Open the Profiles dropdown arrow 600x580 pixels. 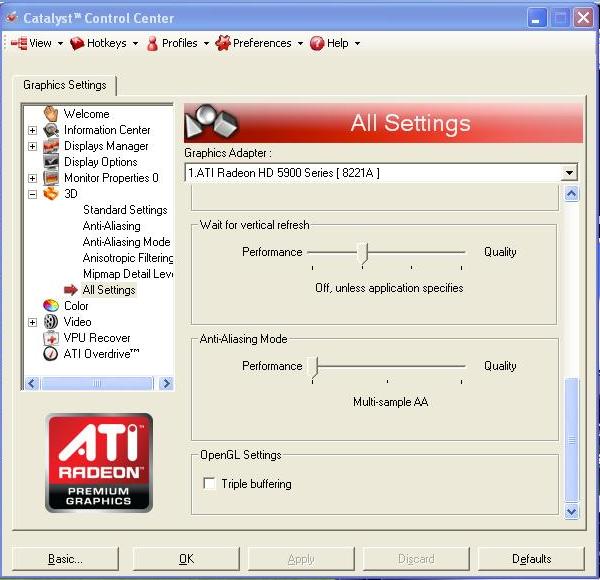[207, 44]
